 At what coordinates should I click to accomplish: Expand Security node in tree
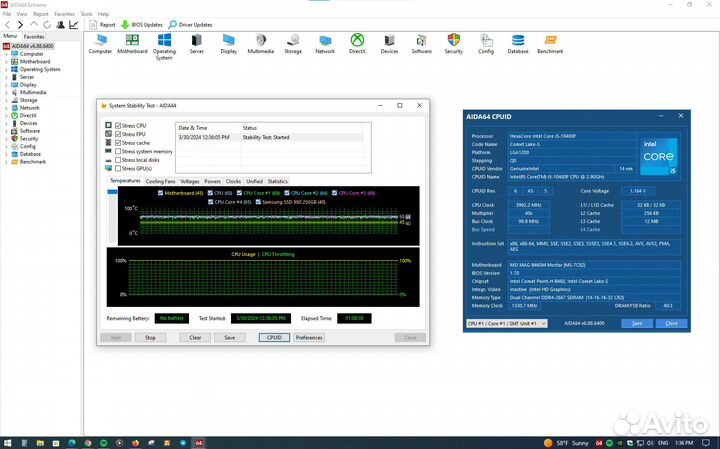point(6,139)
